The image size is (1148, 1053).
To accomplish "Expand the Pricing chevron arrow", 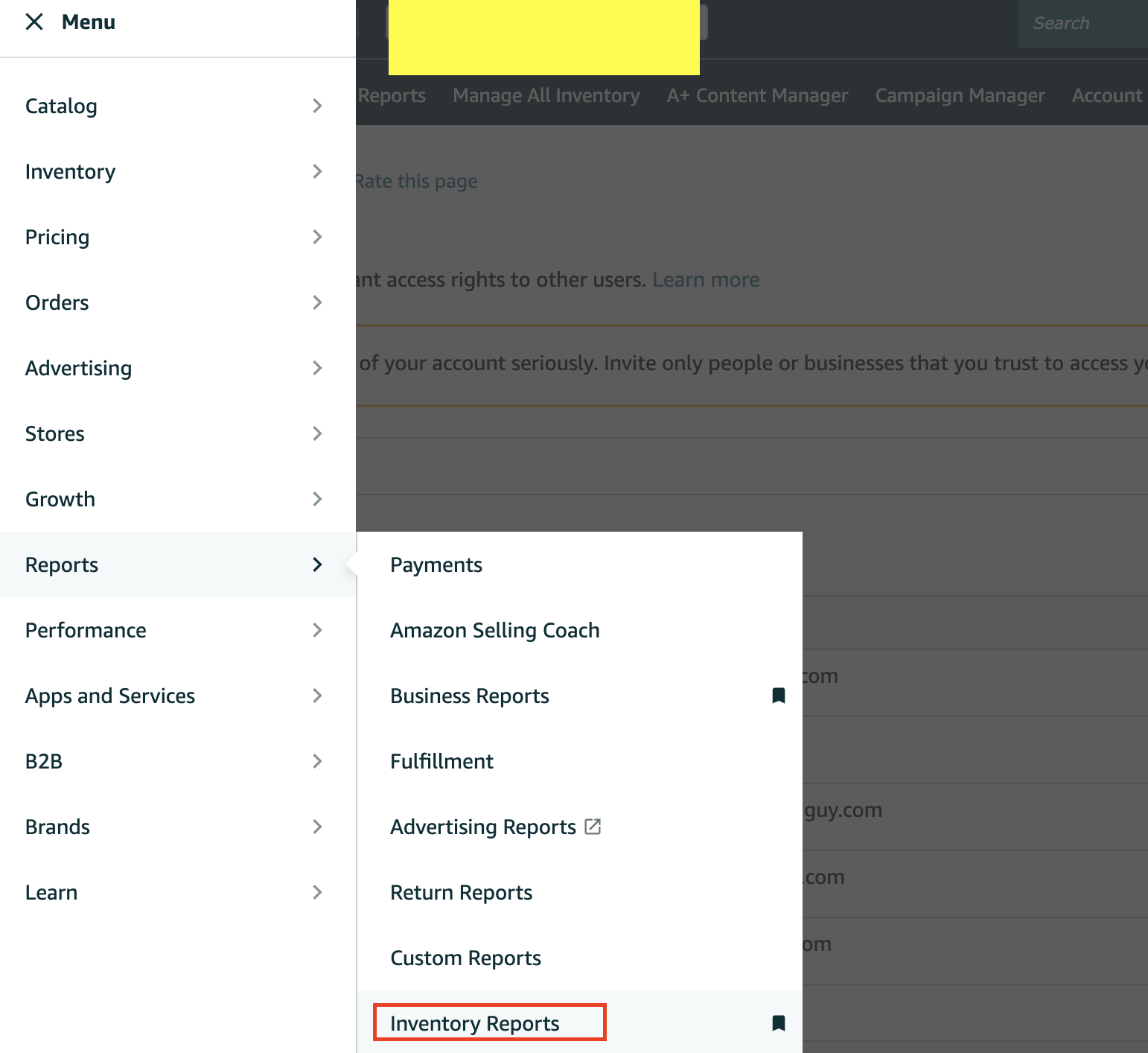I will pyautogui.click(x=318, y=237).
